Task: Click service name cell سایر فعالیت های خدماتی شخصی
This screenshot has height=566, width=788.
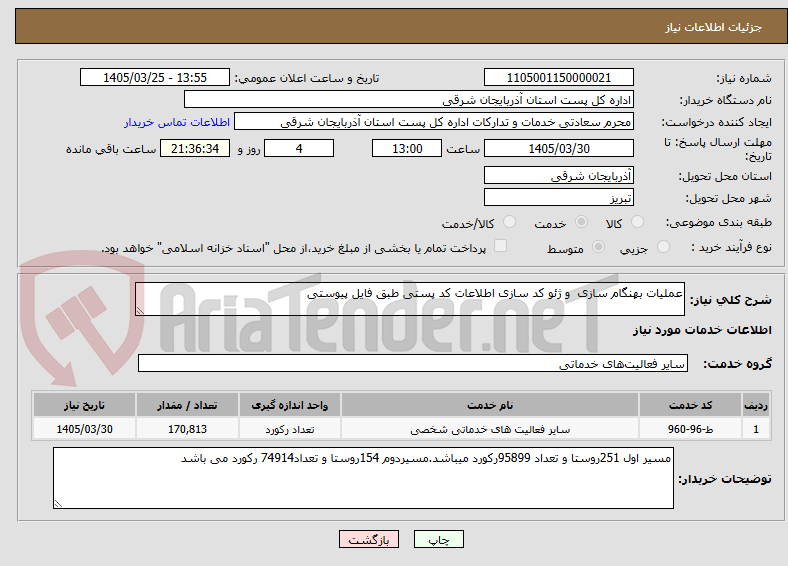Action: coord(490,429)
